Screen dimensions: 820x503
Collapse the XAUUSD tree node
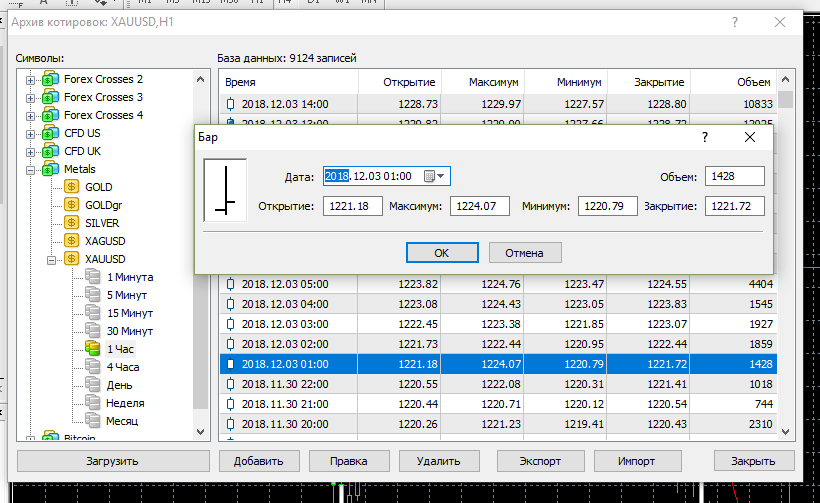51,259
